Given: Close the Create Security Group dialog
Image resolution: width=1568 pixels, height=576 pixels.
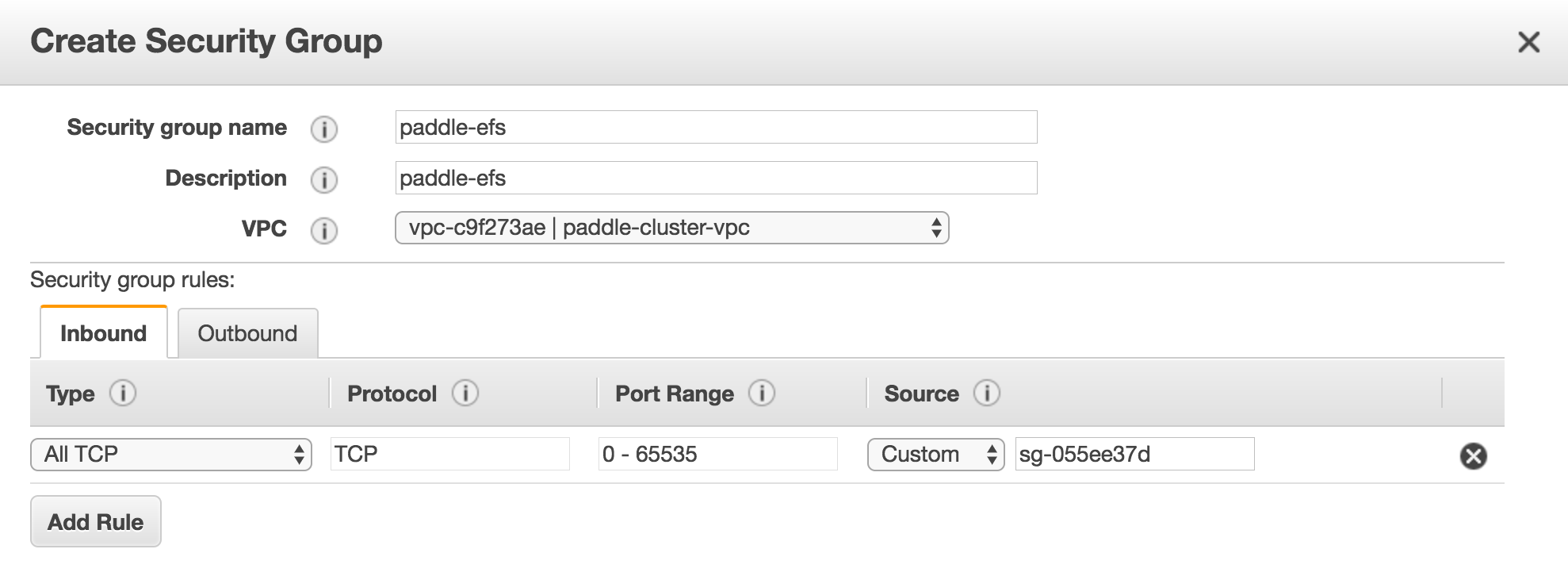Looking at the screenshot, I should tap(1528, 42).
